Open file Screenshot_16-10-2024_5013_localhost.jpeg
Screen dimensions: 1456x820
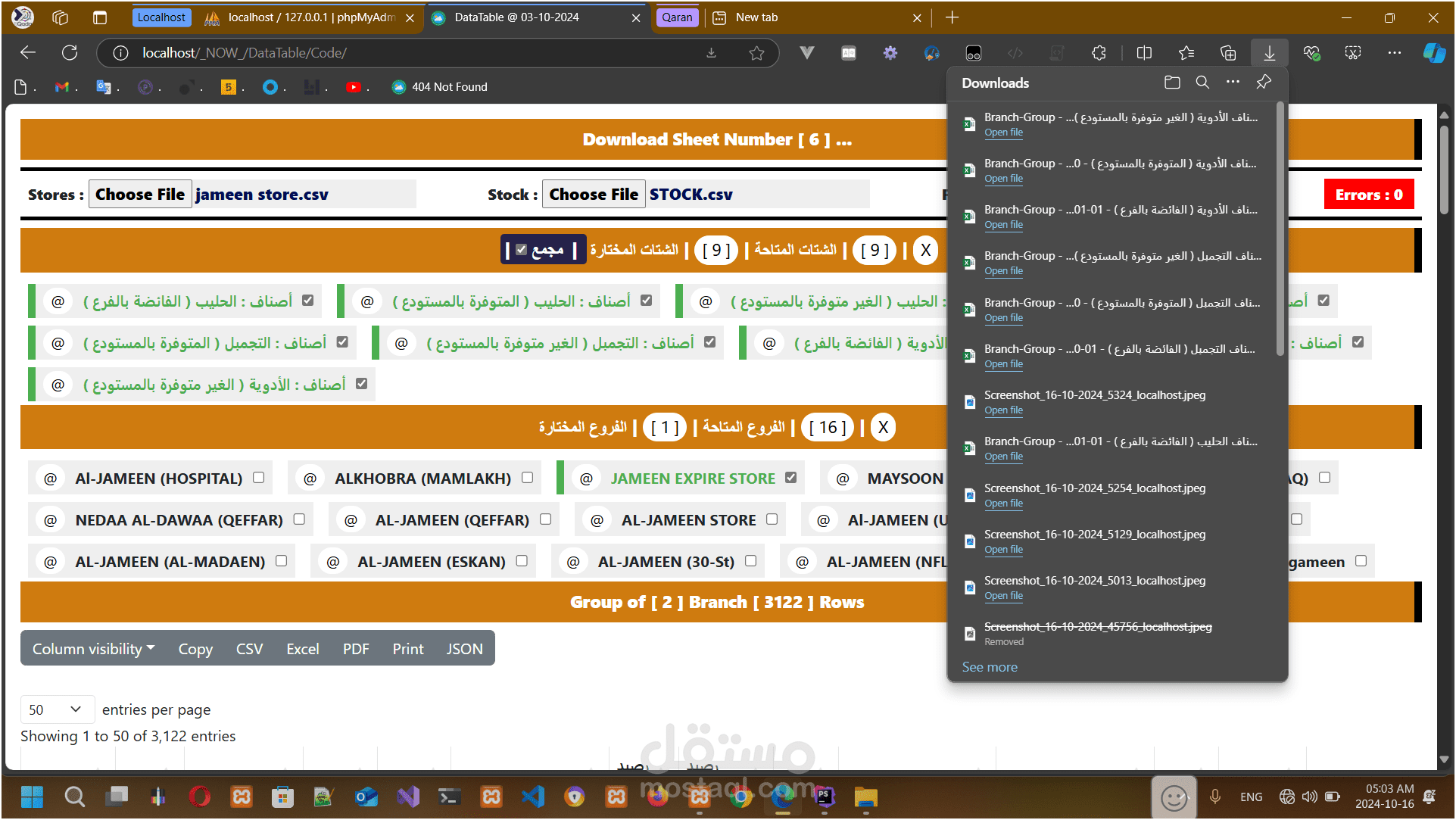(x=1003, y=596)
